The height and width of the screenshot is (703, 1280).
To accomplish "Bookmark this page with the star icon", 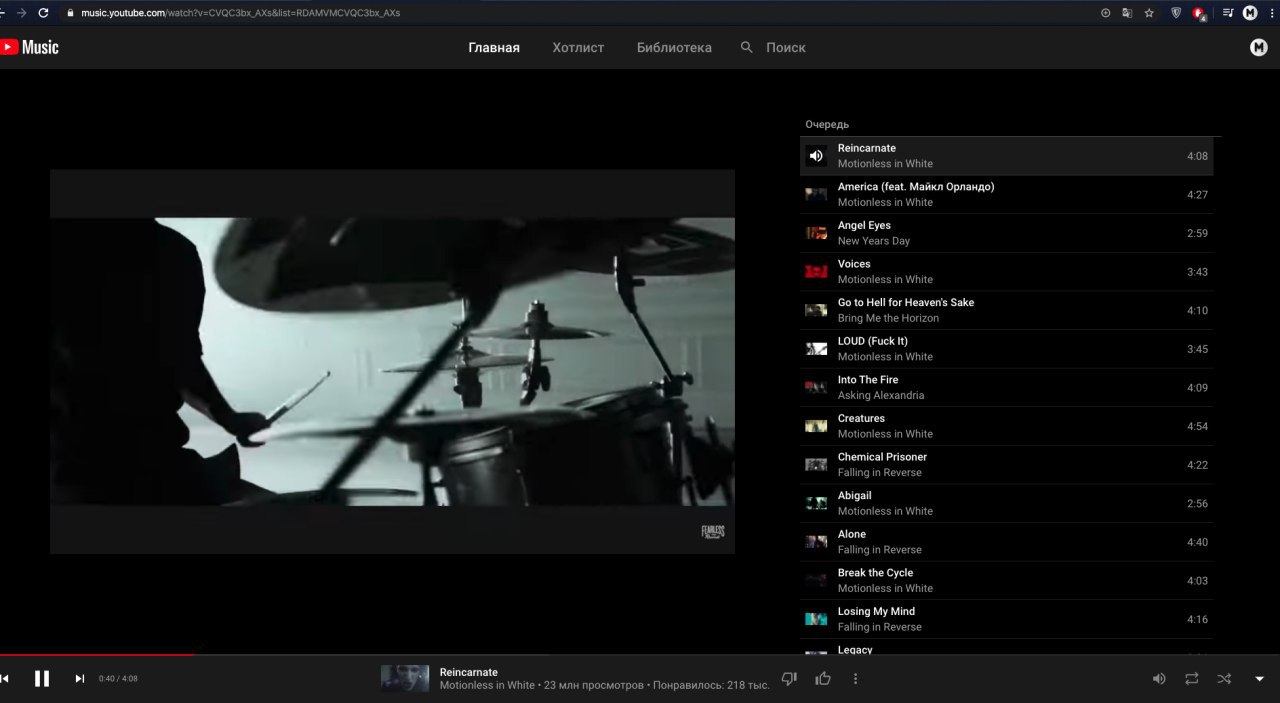I will click(1149, 13).
